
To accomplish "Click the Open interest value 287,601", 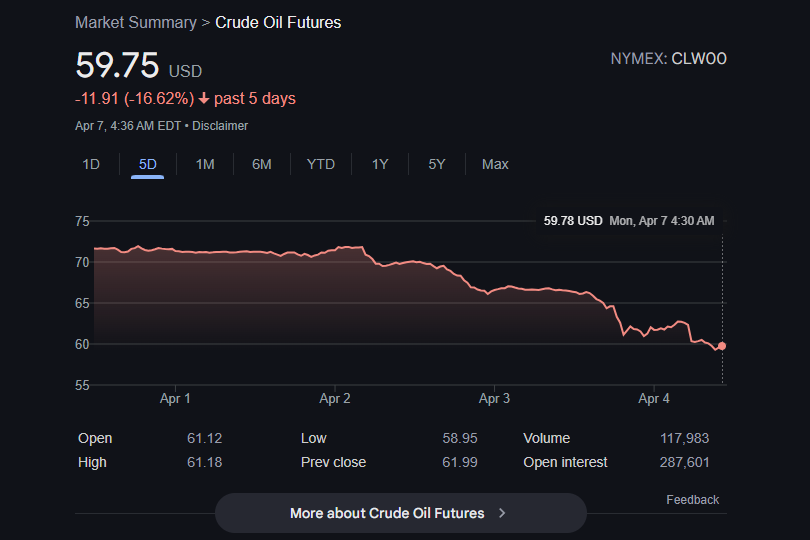I will (x=684, y=462).
